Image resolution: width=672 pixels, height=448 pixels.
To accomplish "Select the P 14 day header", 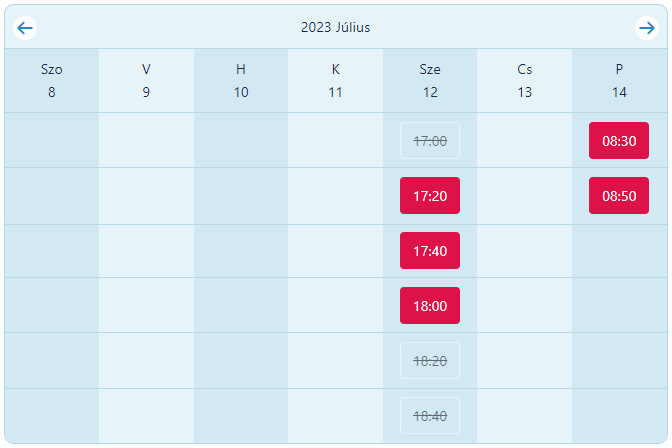I will 619,80.
